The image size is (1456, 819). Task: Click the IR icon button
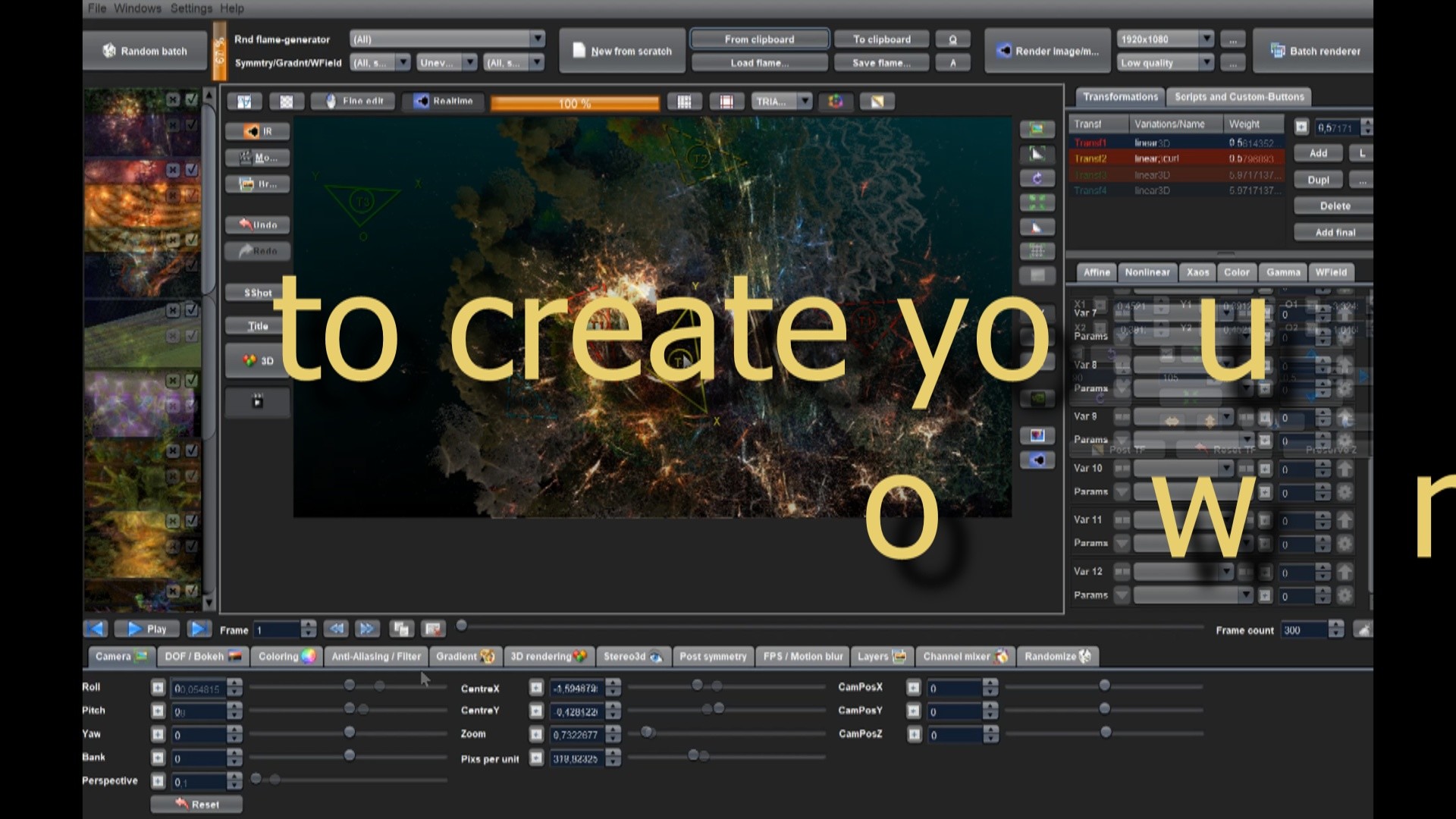coord(258,131)
